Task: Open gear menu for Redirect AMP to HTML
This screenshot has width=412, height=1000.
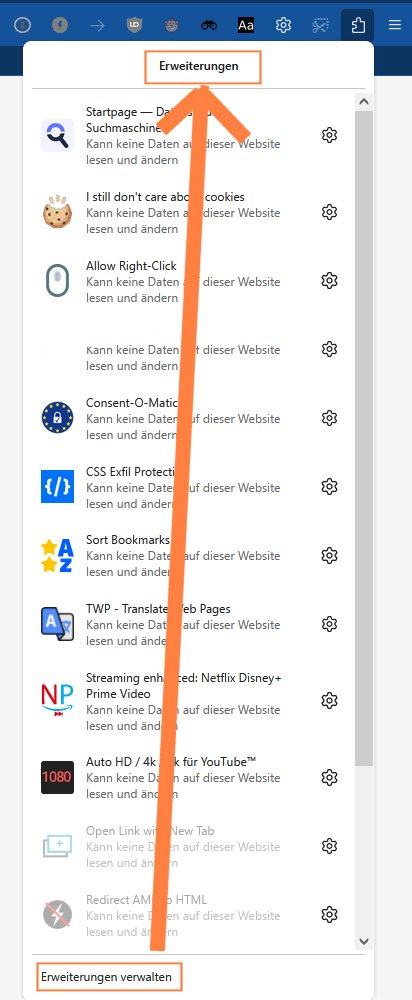Action: [x=329, y=915]
